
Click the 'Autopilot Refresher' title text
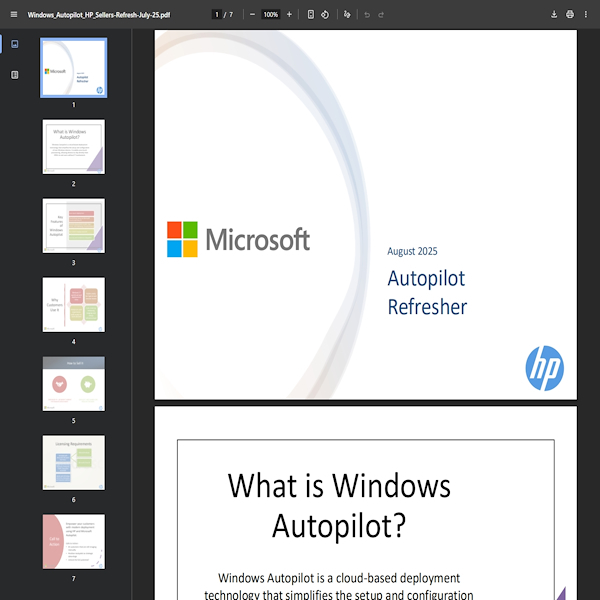coord(427,292)
